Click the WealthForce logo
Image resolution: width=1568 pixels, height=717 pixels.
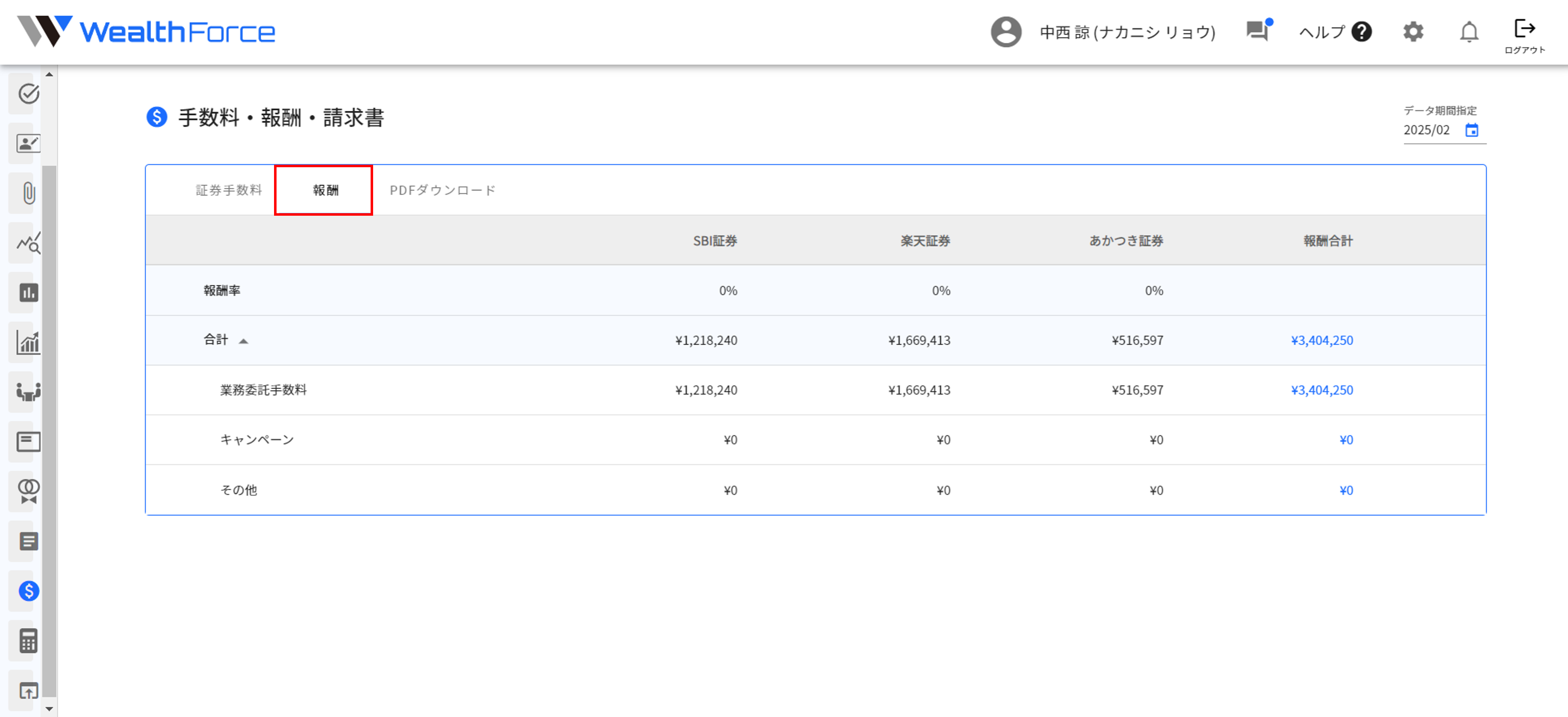click(x=146, y=31)
